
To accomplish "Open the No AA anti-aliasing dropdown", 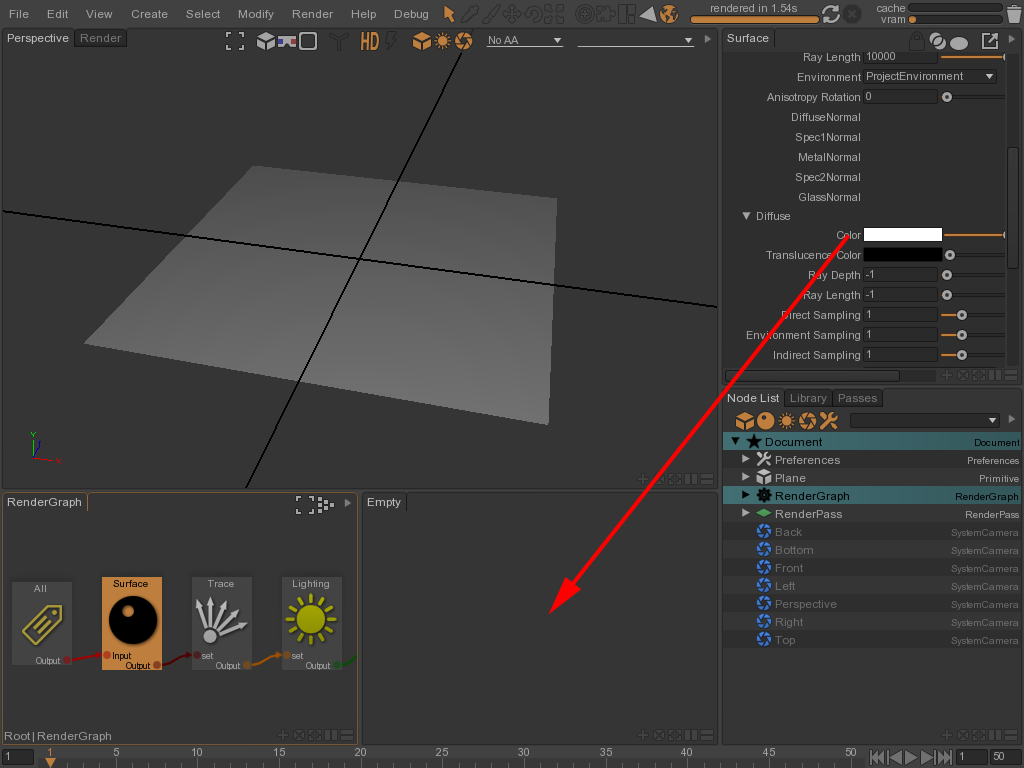I will tap(525, 40).
